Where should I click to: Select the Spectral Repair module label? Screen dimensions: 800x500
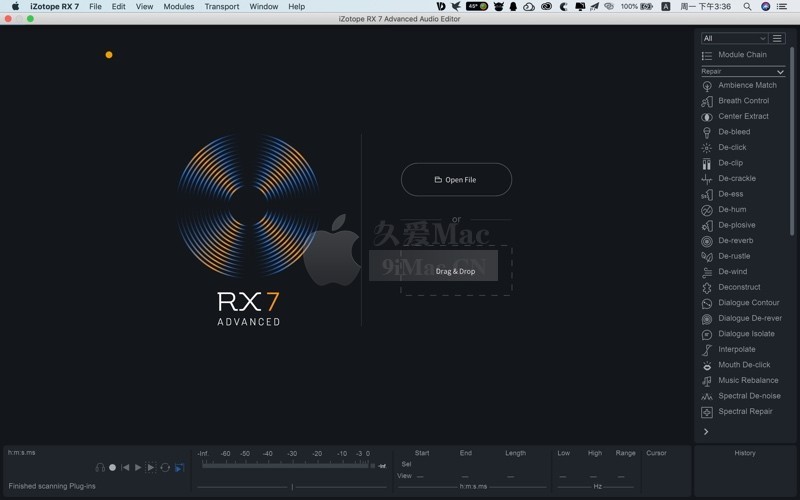745,411
